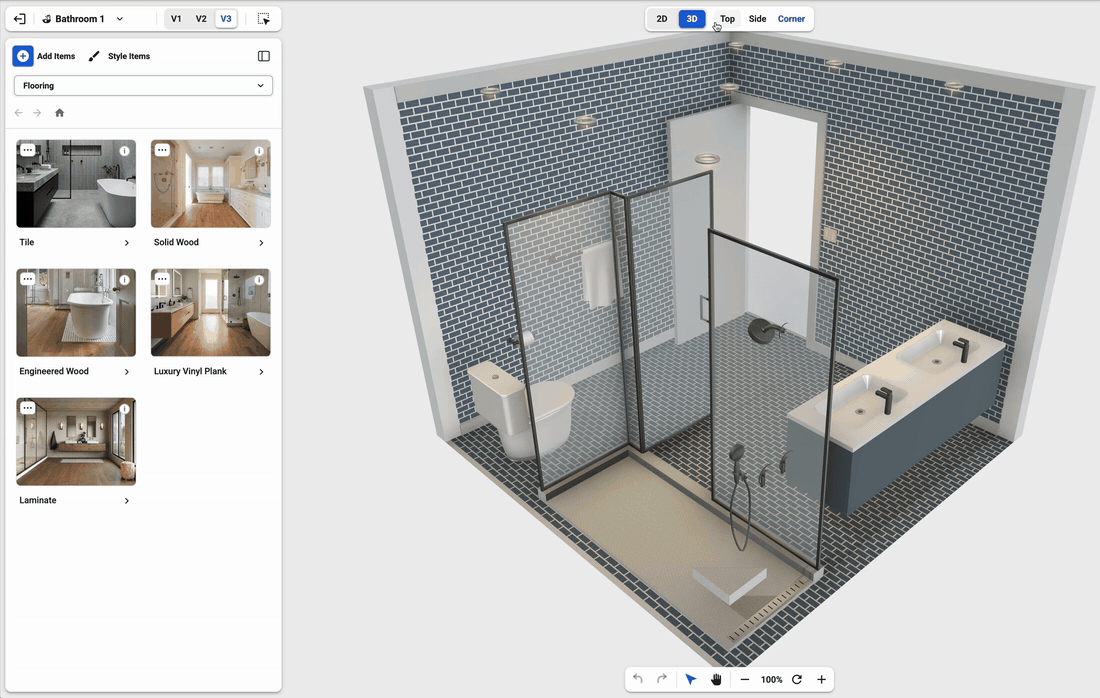1100x698 pixels.
Task: Show info for Laminate card
Action: (x=124, y=409)
